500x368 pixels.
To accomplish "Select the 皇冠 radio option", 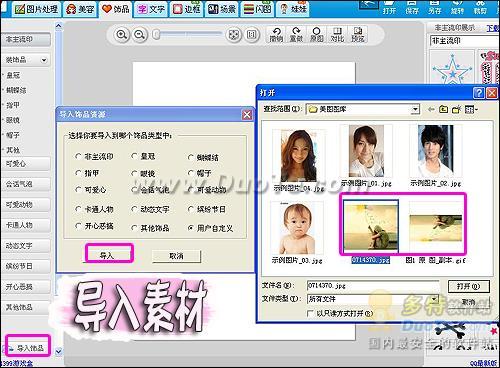I will click(134, 156).
